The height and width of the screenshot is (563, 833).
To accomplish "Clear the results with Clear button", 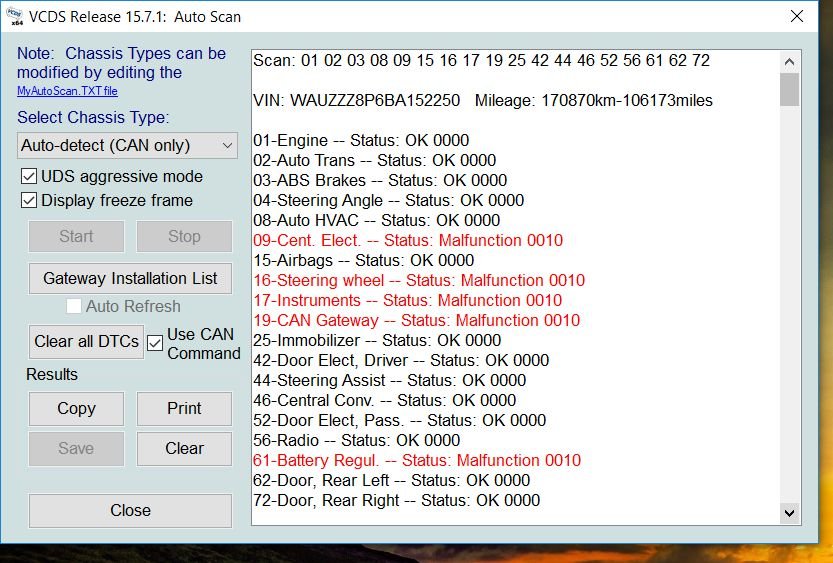I will pyautogui.click(x=184, y=448).
